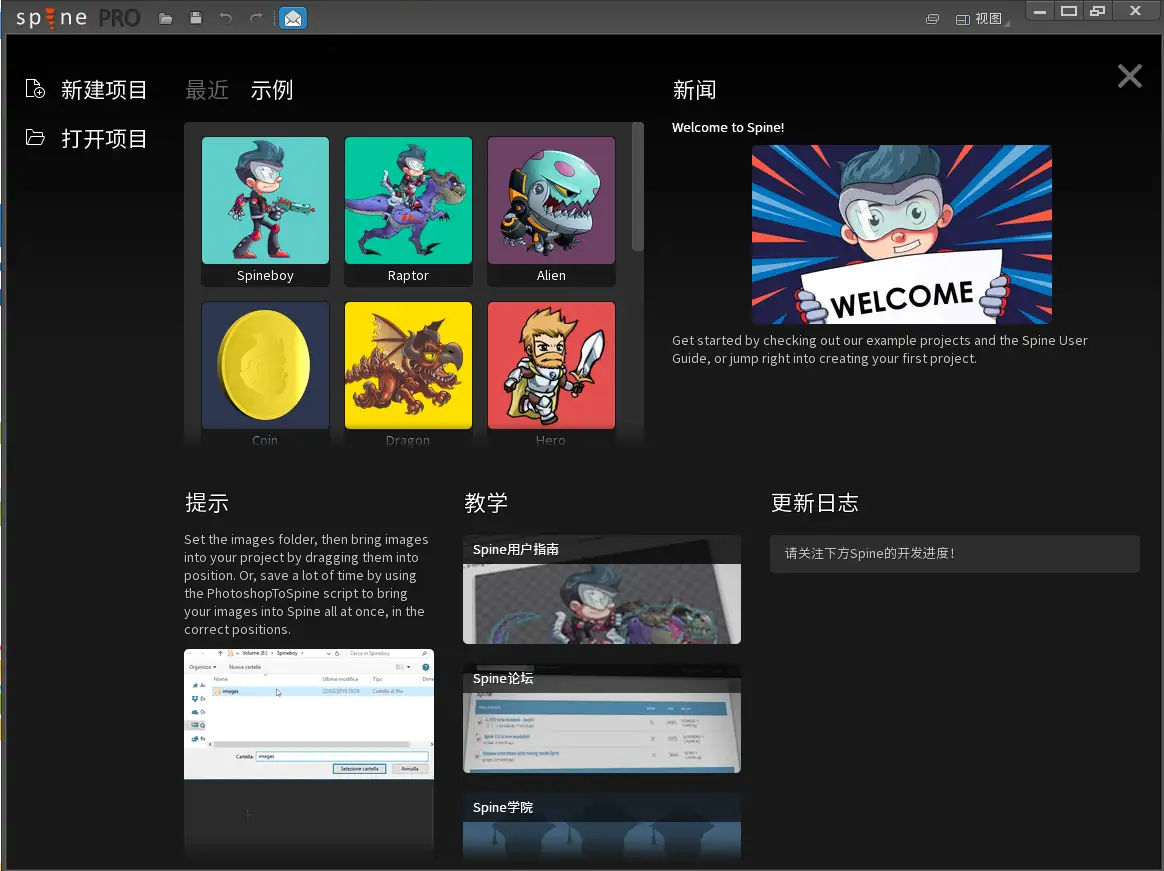The height and width of the screenshot is (871, 1164).
Task: Open project via folder toolbar icon
Action: tap(166, 19)
